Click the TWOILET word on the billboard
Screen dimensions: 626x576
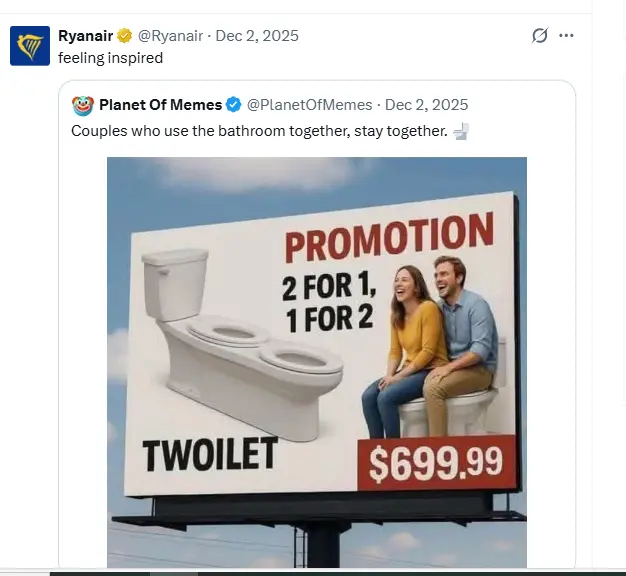click(x=209, y=455)
